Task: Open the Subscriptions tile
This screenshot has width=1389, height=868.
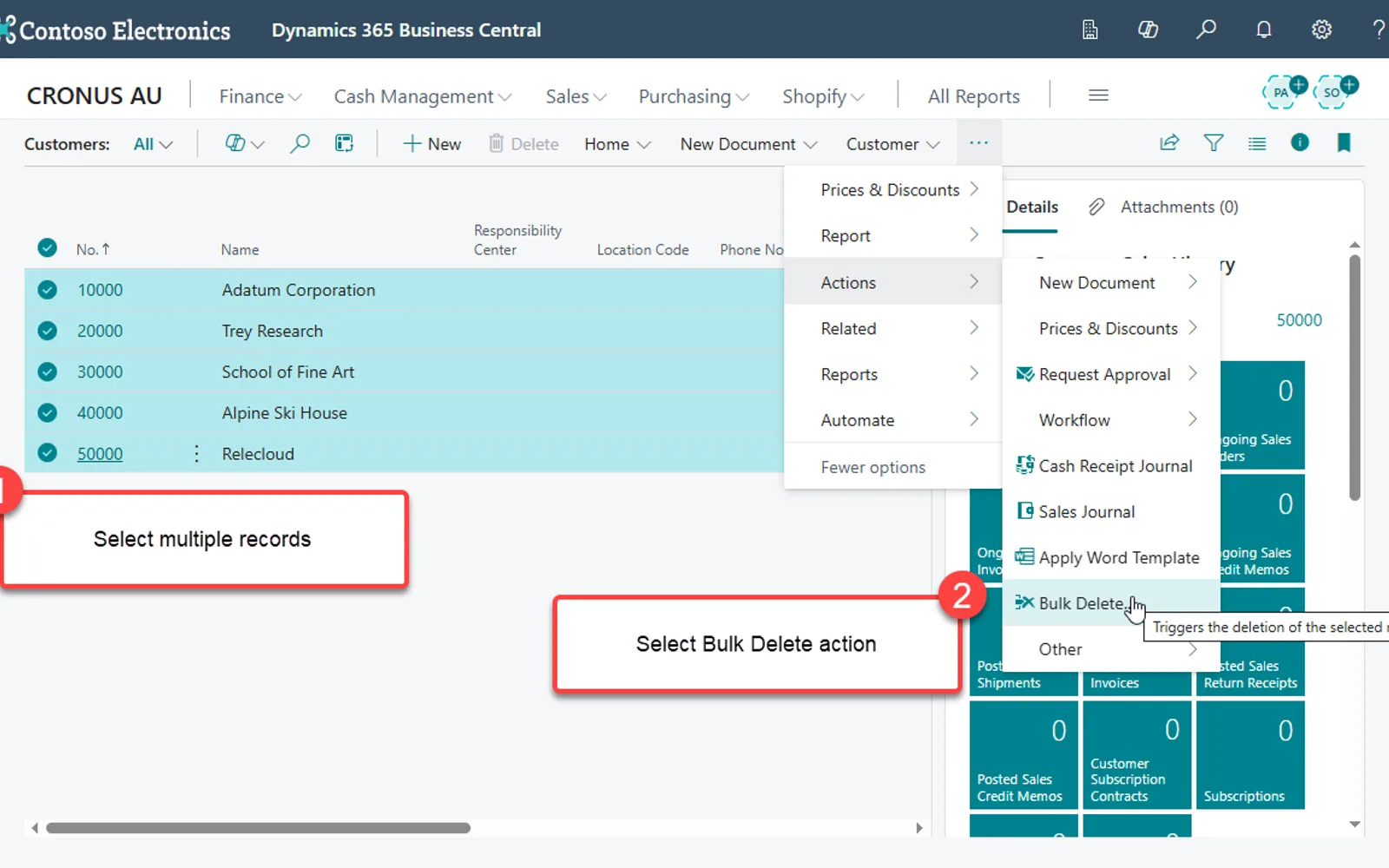Action: click(1250, 754)
